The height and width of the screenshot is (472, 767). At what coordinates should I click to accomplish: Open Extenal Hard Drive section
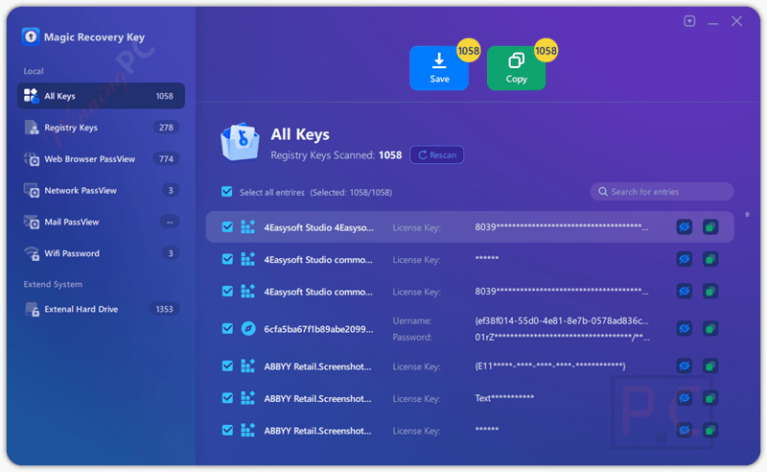[x=101, y=309]
